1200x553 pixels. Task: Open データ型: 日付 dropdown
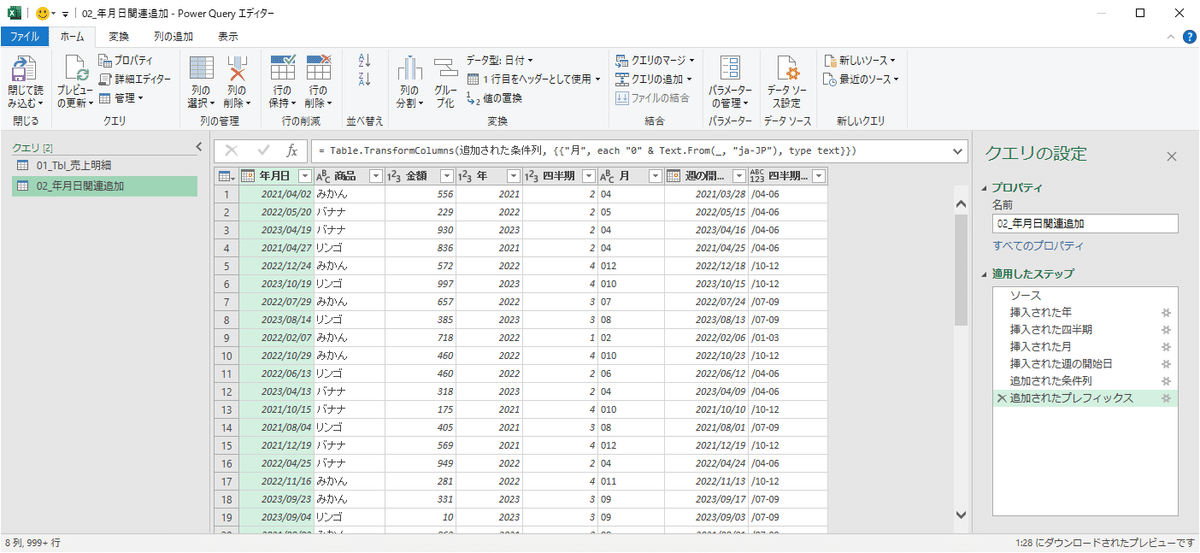click(x=500, y=60)
